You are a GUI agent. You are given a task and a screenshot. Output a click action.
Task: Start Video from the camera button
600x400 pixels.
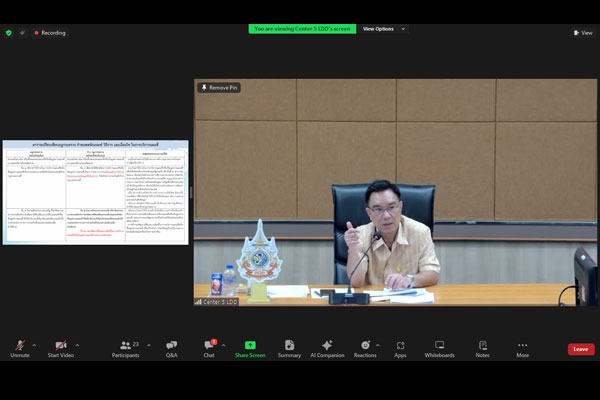[x=60, y=346]
